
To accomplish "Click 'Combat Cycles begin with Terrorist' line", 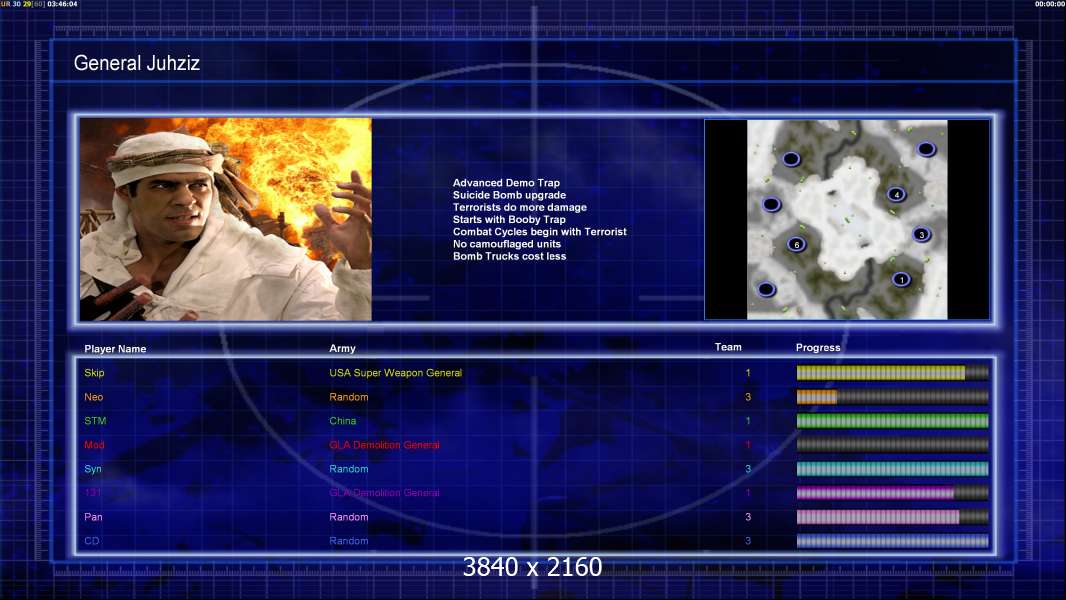I will click(540, 232).
